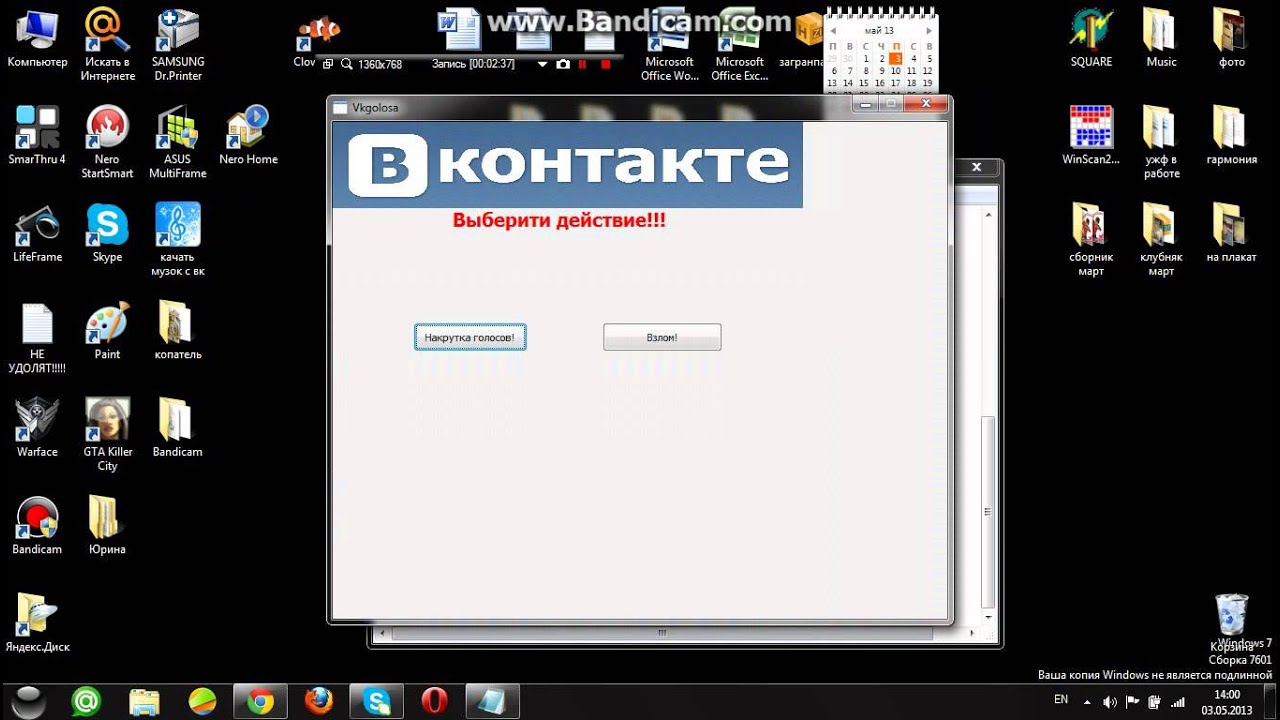This screenshot has width=1280, height=720.
Task: Open Nero Home shortcut
Action: pos(248,136)
